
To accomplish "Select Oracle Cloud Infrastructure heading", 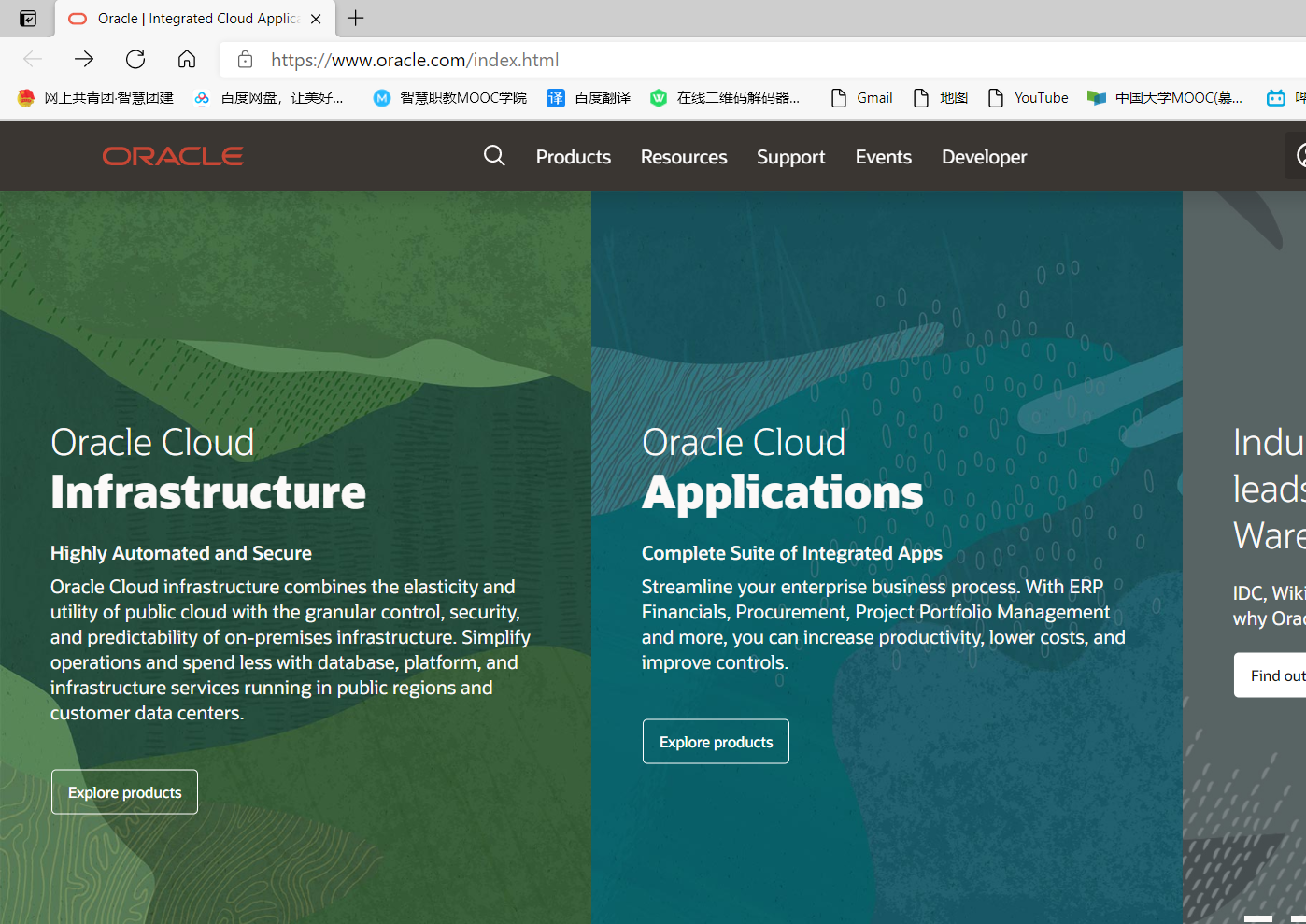I will click(x=208, y=468).
